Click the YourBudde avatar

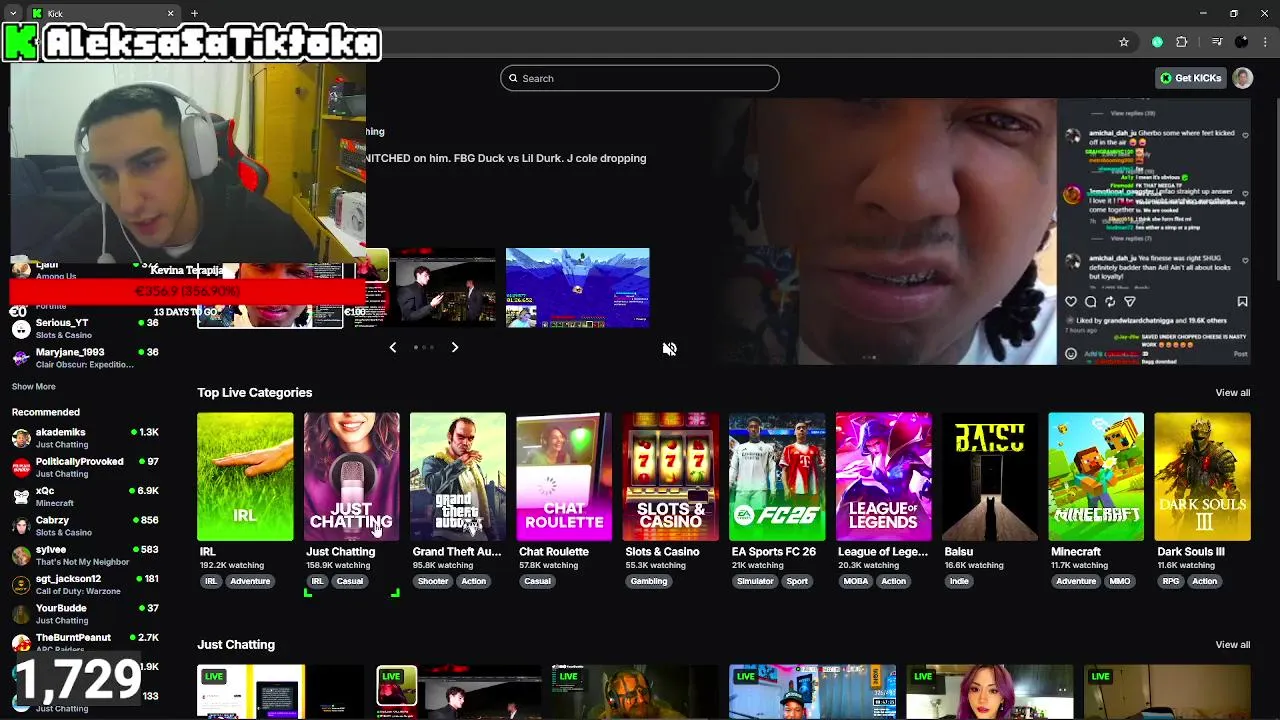coord(21,614)
